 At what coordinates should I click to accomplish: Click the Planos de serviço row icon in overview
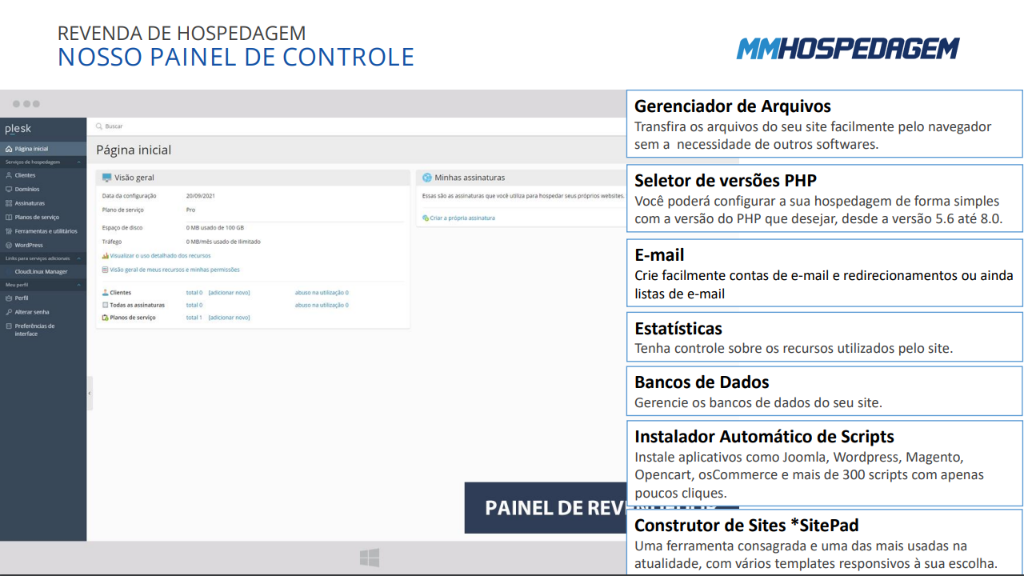click(x=105, y=317)
